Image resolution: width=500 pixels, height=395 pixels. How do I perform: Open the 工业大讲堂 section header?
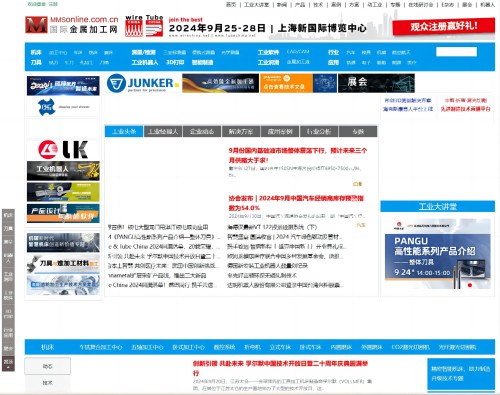[x=437, y=207]
